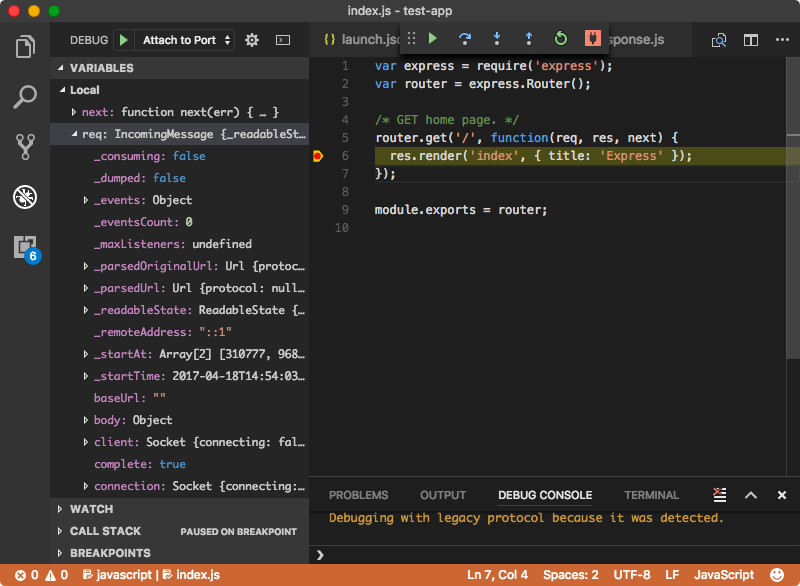This screenshot has width=800, height=586.
Task: Open the debug console icon in debug header
Action: (283, 40)
